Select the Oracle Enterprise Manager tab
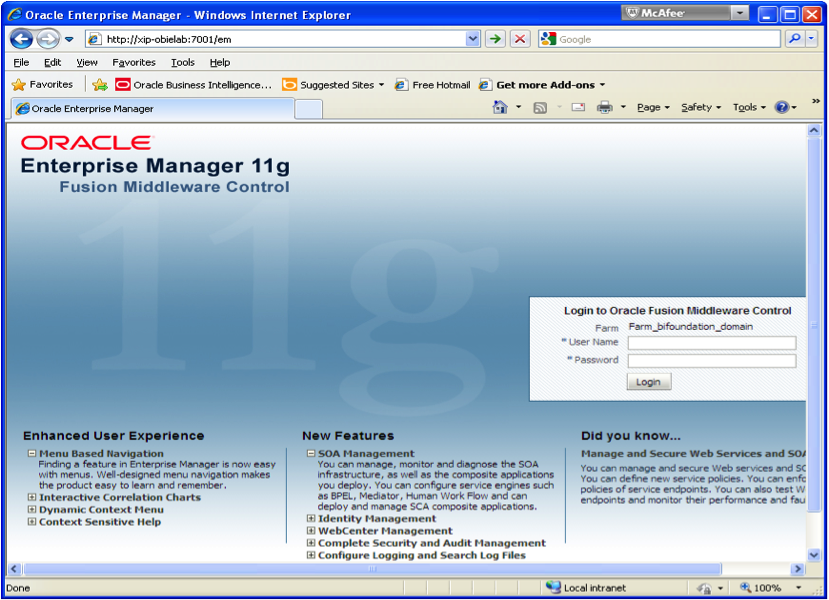This screenshot has width=829, height=600. 92,109
